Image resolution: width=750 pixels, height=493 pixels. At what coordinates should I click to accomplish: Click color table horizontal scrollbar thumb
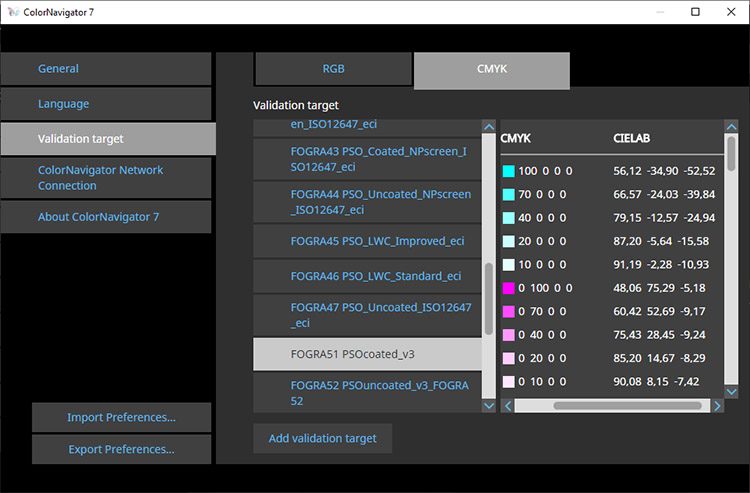click(x=628, y=406)
